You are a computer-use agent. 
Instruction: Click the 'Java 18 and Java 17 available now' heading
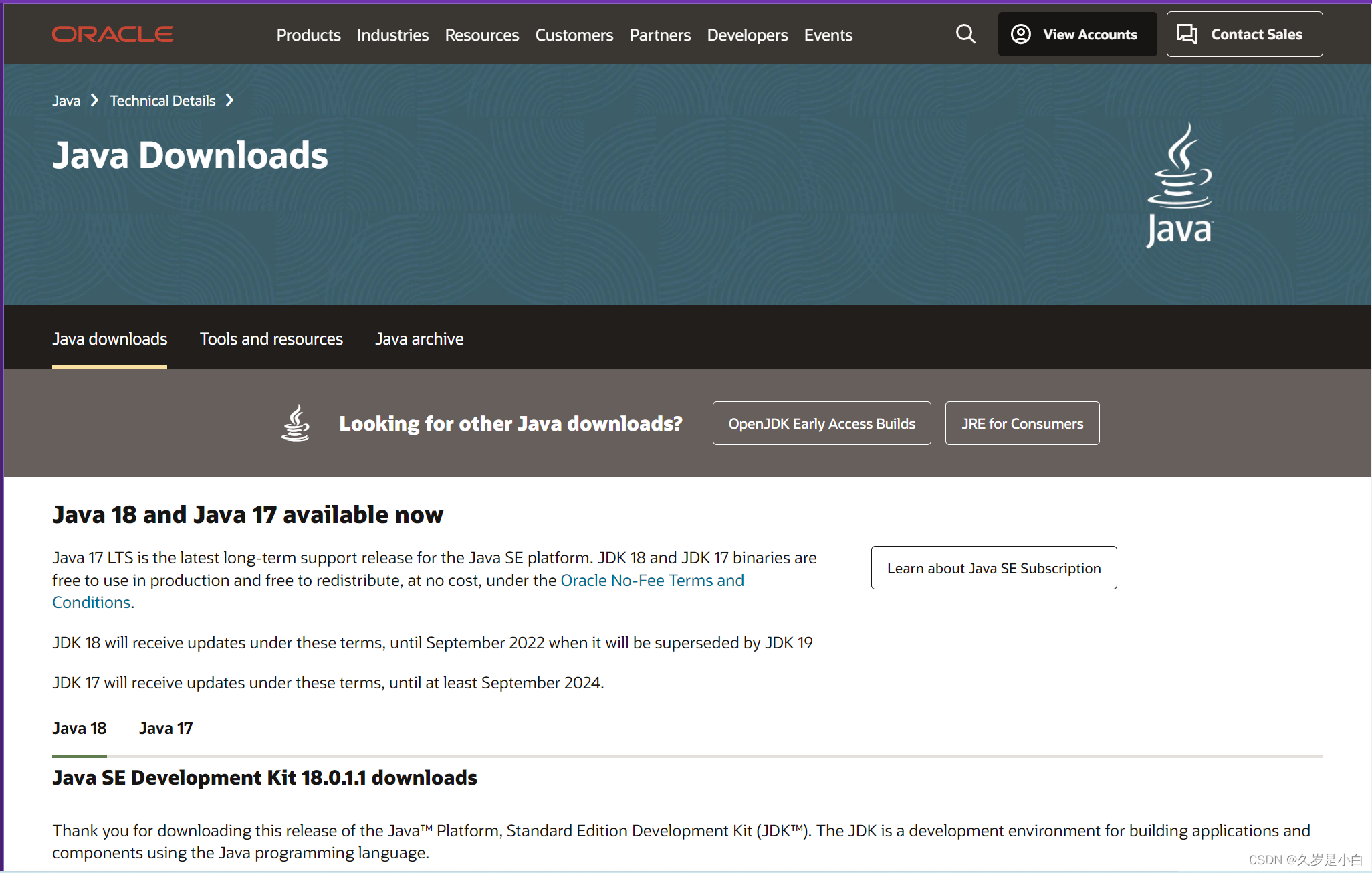coord(247,514)
